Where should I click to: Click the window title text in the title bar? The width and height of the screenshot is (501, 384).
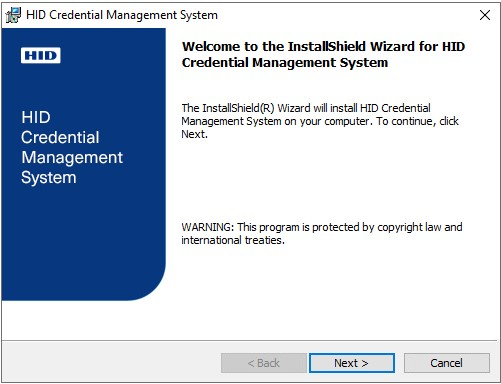pyautogui.click(x=122, y=15)
